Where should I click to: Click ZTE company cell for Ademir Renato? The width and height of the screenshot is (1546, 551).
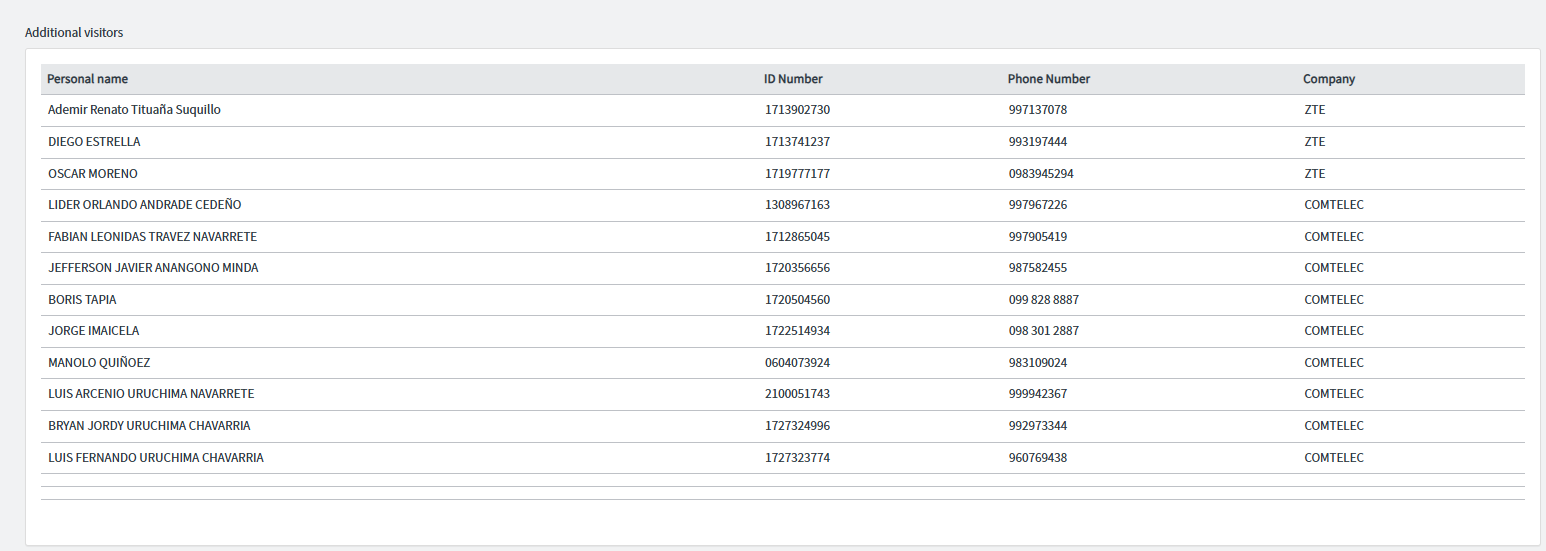click(x=1315, y=110)
